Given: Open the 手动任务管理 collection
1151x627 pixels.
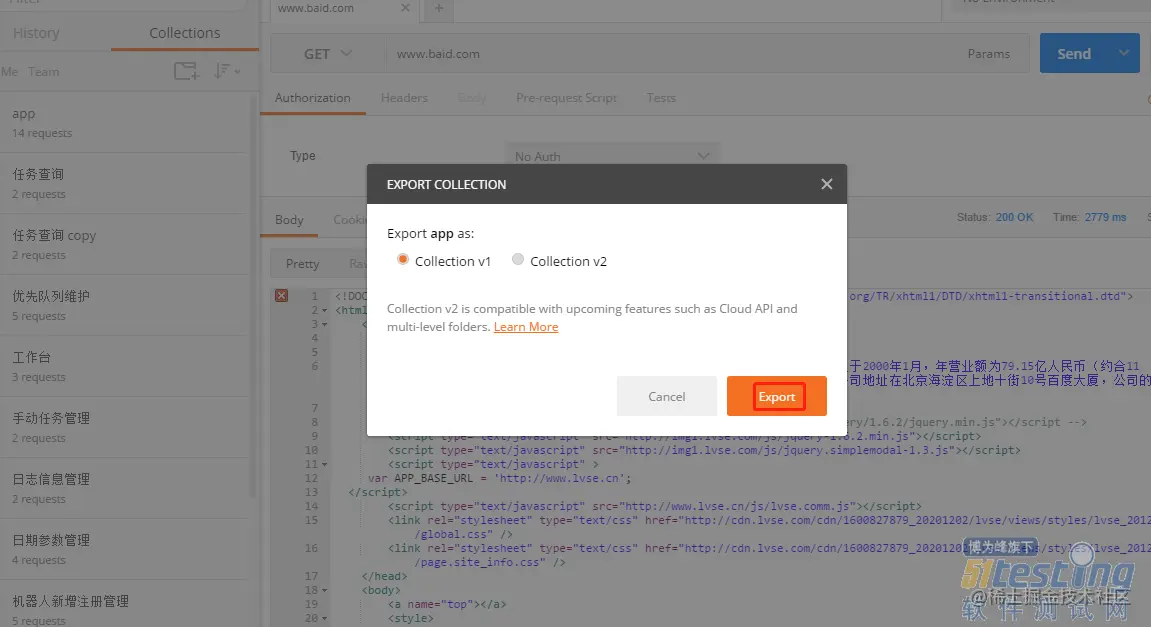Looking at the screenshot, I should pyautogui.click(x=125, y=427).
